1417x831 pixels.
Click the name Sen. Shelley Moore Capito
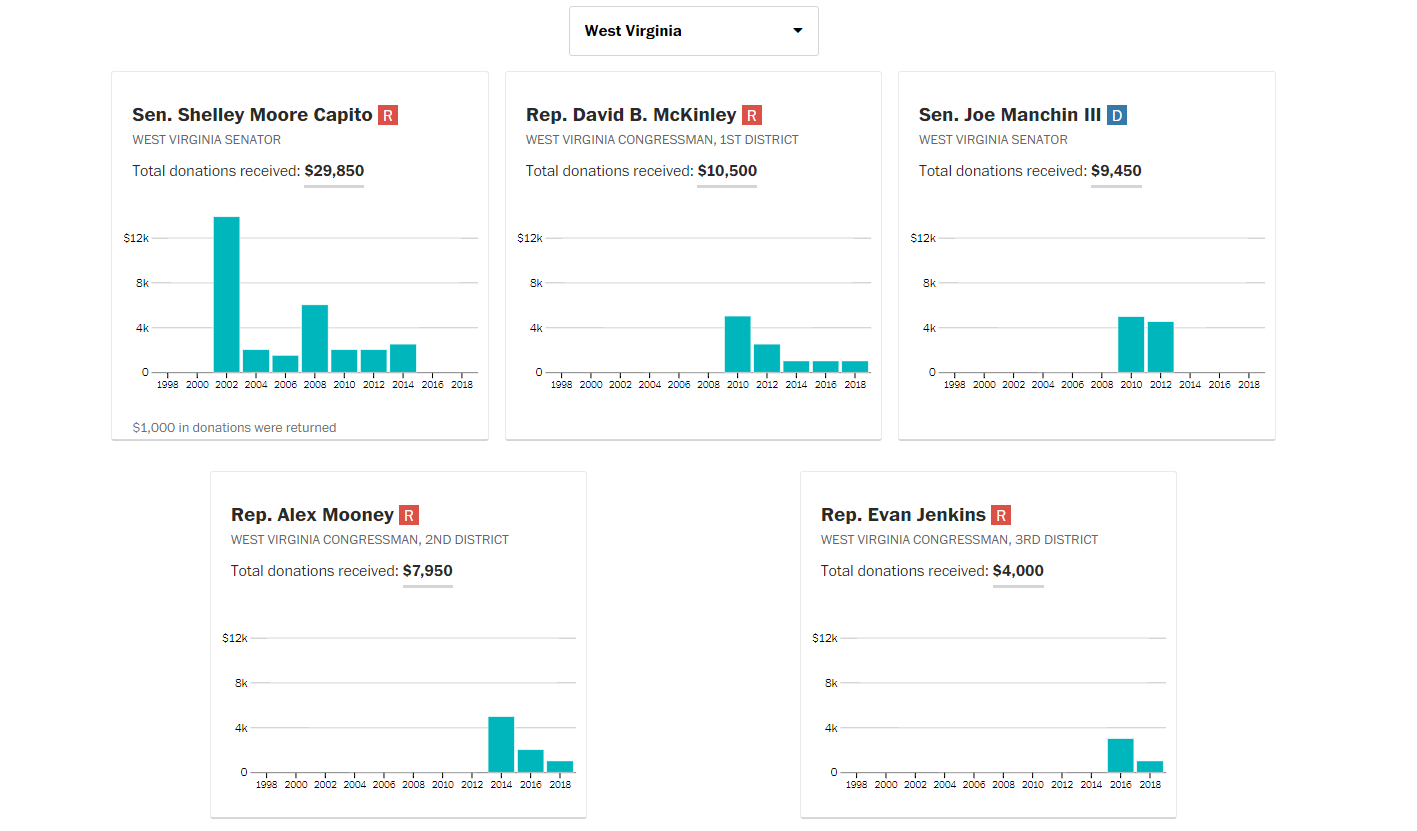click(x=252, y=115)
